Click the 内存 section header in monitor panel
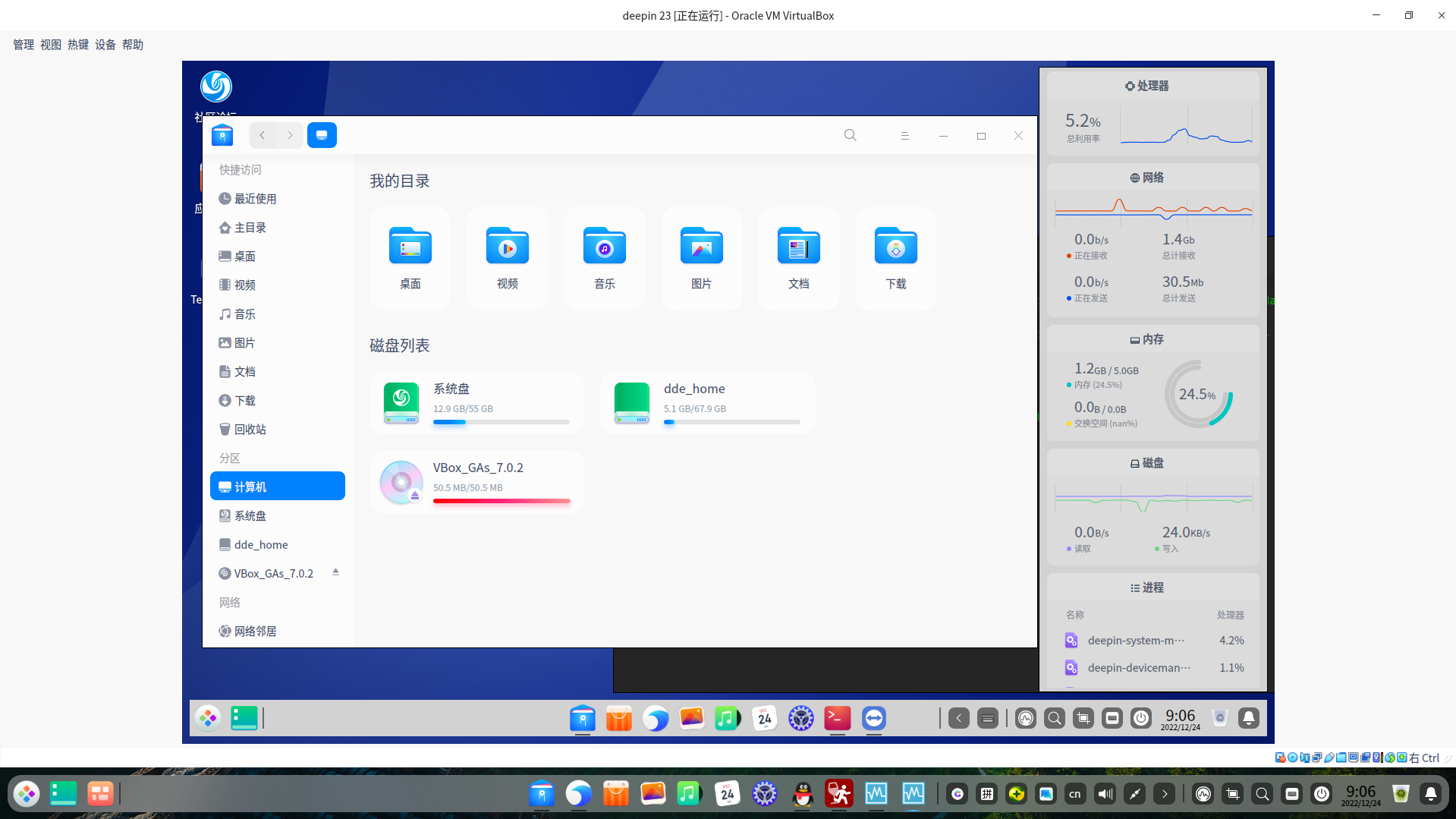This screenshot has width=1456, height=819. [x=1147, y=339]
